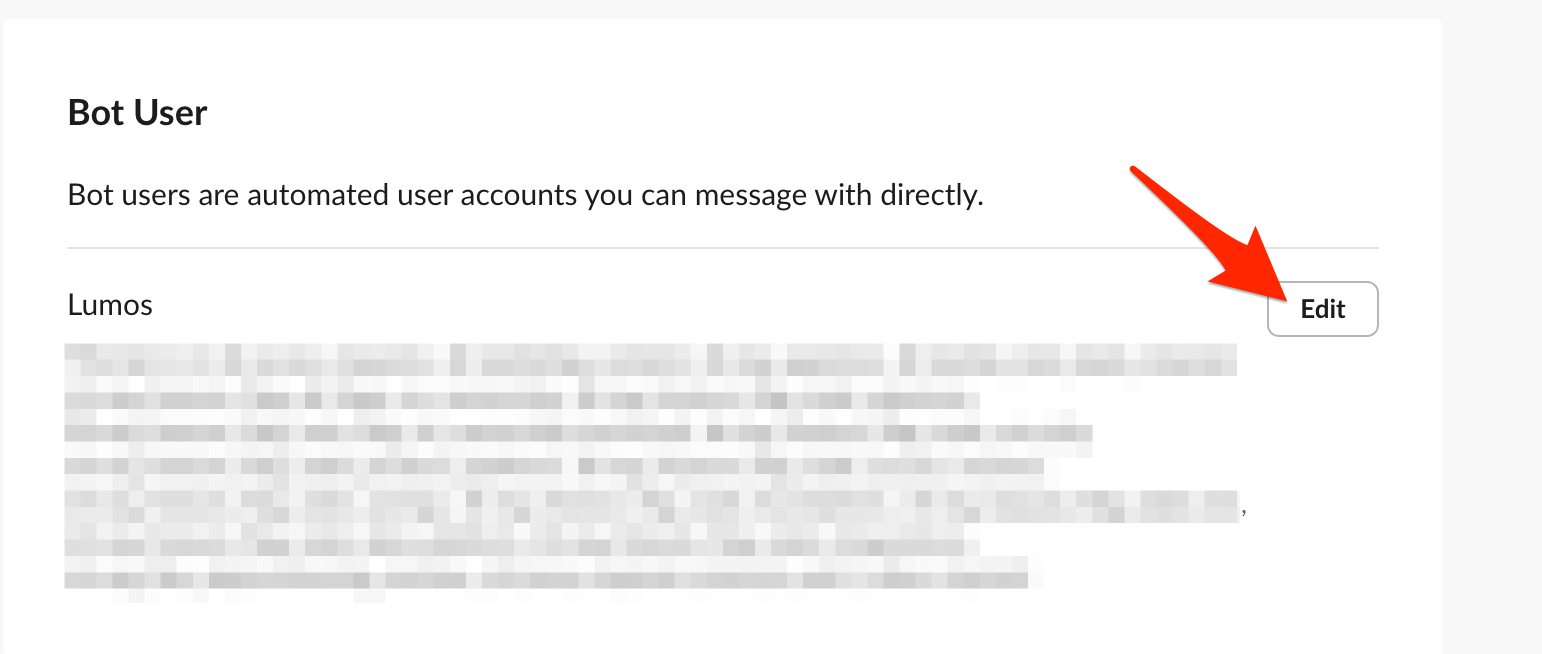
Task: Click the Edit button for Lumos
Action: point(1322,309)
